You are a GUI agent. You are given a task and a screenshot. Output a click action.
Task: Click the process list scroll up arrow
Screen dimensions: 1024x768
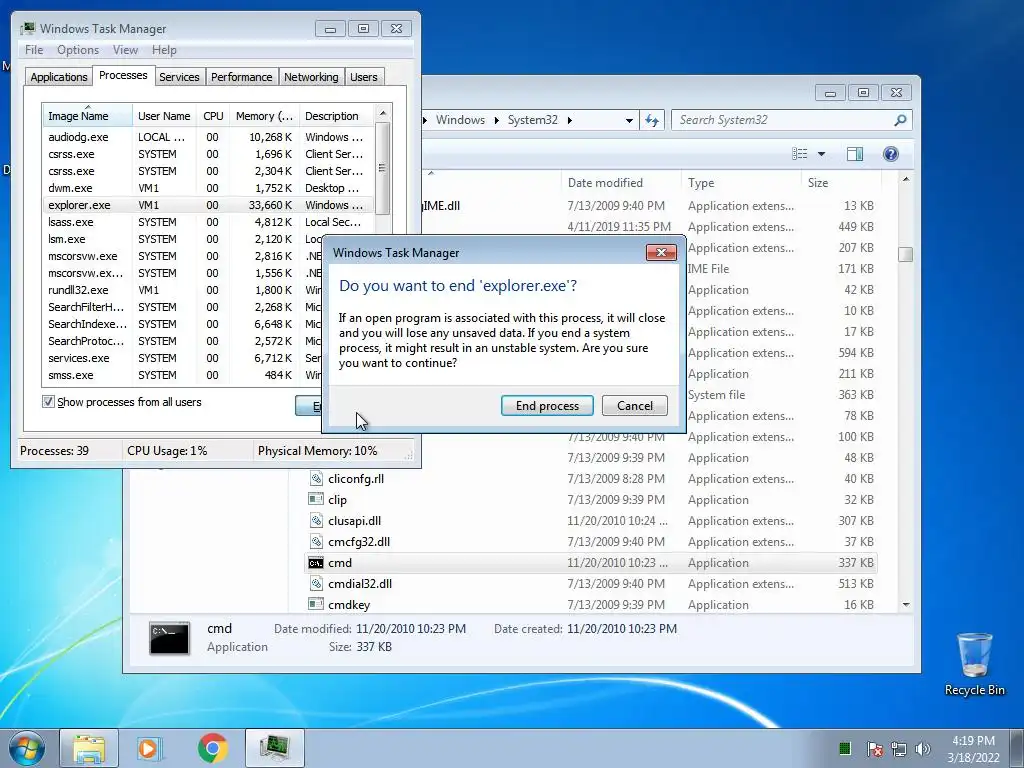(x=383, y=113)
